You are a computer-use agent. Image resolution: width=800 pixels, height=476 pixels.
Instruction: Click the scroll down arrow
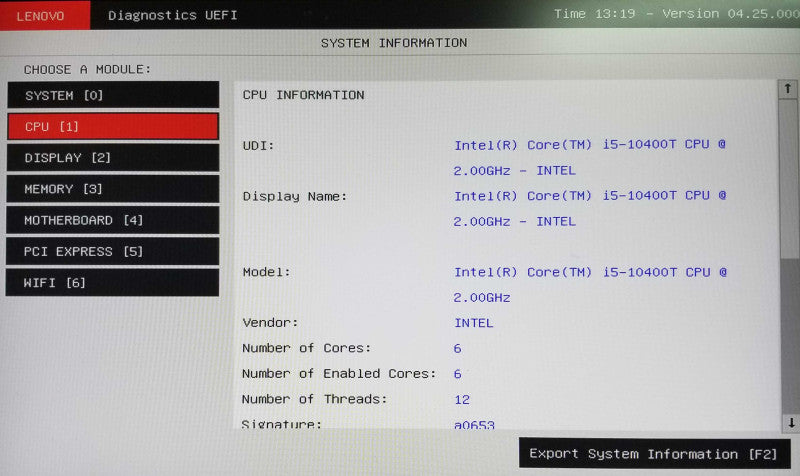(791, 423)
